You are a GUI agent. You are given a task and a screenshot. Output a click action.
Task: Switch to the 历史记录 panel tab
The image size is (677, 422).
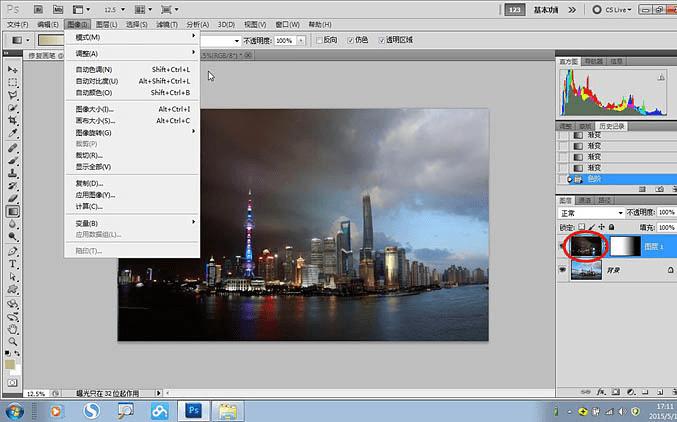point(611,126)
